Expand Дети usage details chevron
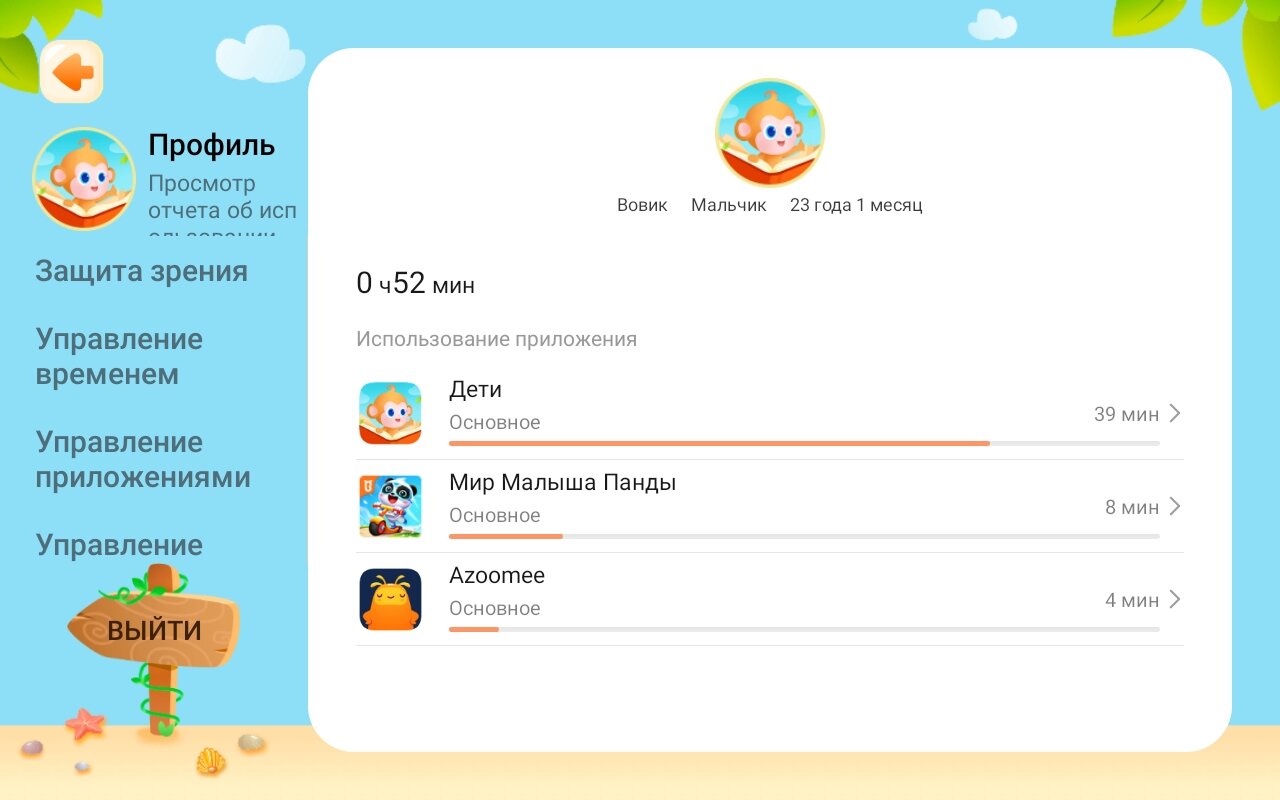The width and height of the screenshot is (1280, 800). 1175,413
